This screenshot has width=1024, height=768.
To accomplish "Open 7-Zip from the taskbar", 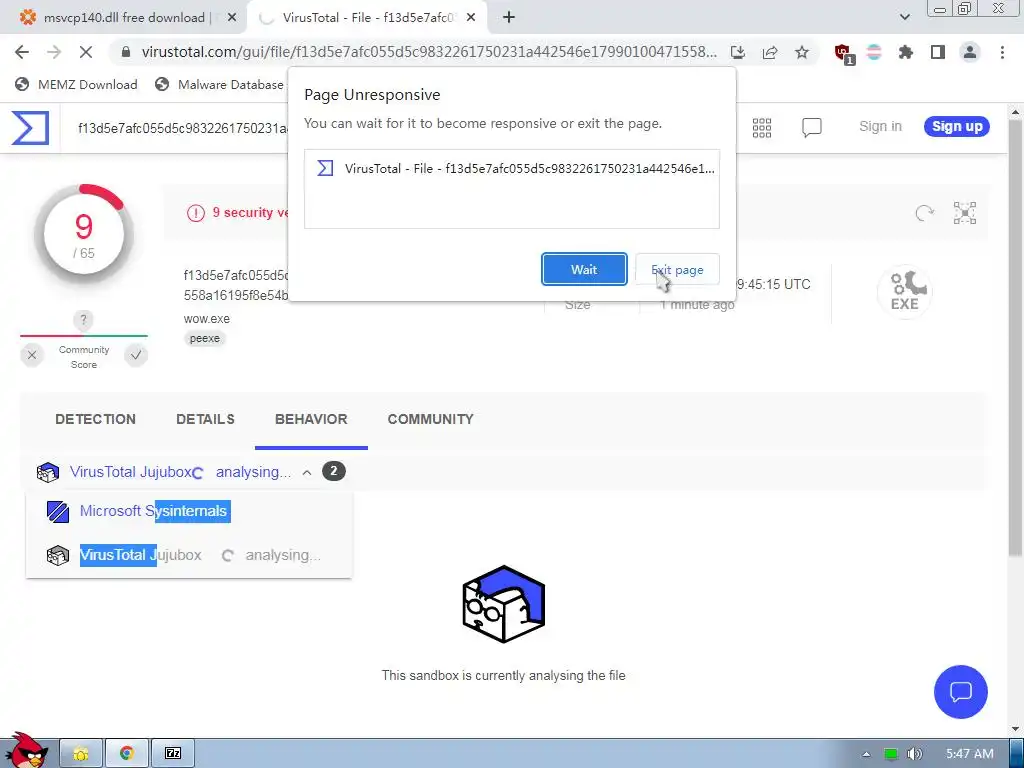I will [172, 754].
